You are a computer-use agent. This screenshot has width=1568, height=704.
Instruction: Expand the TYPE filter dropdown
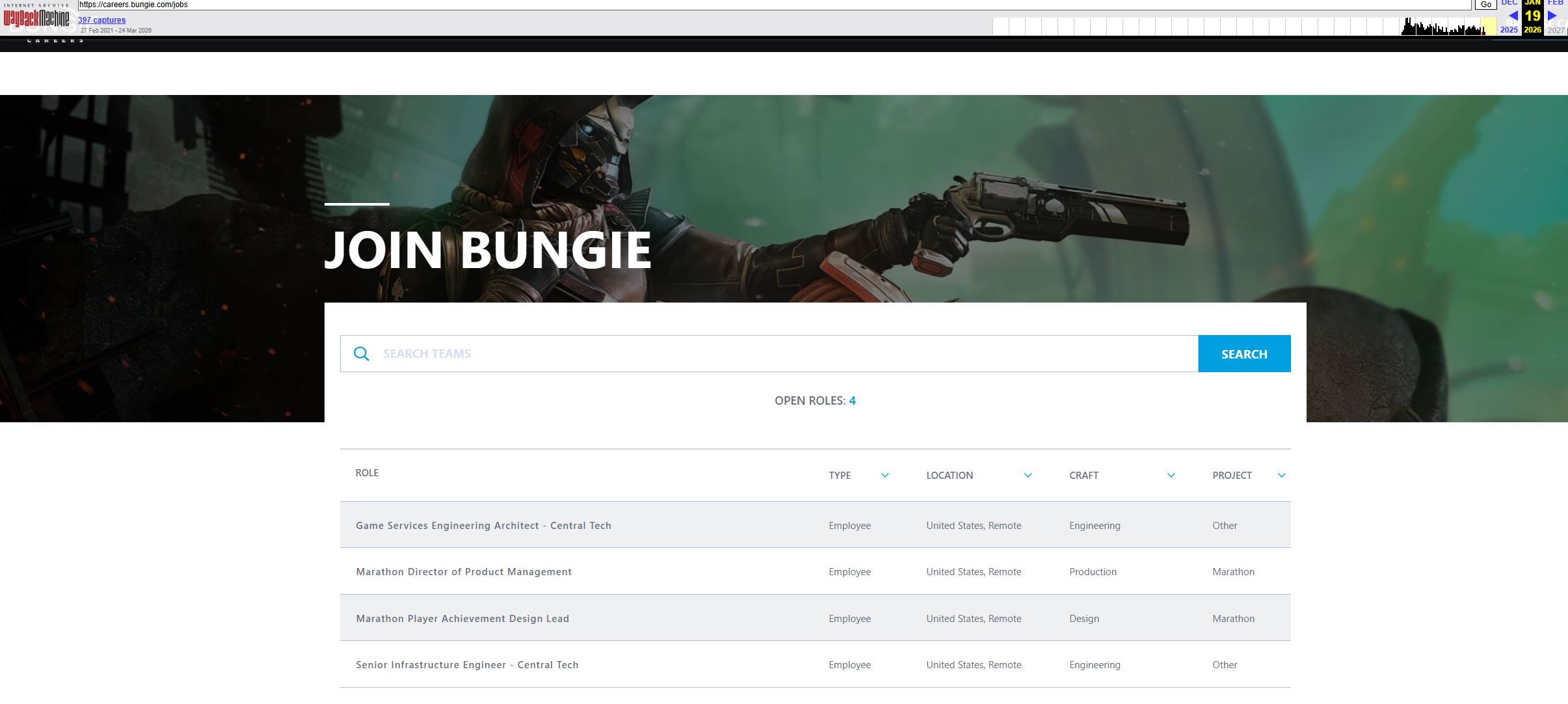point(884,476)
